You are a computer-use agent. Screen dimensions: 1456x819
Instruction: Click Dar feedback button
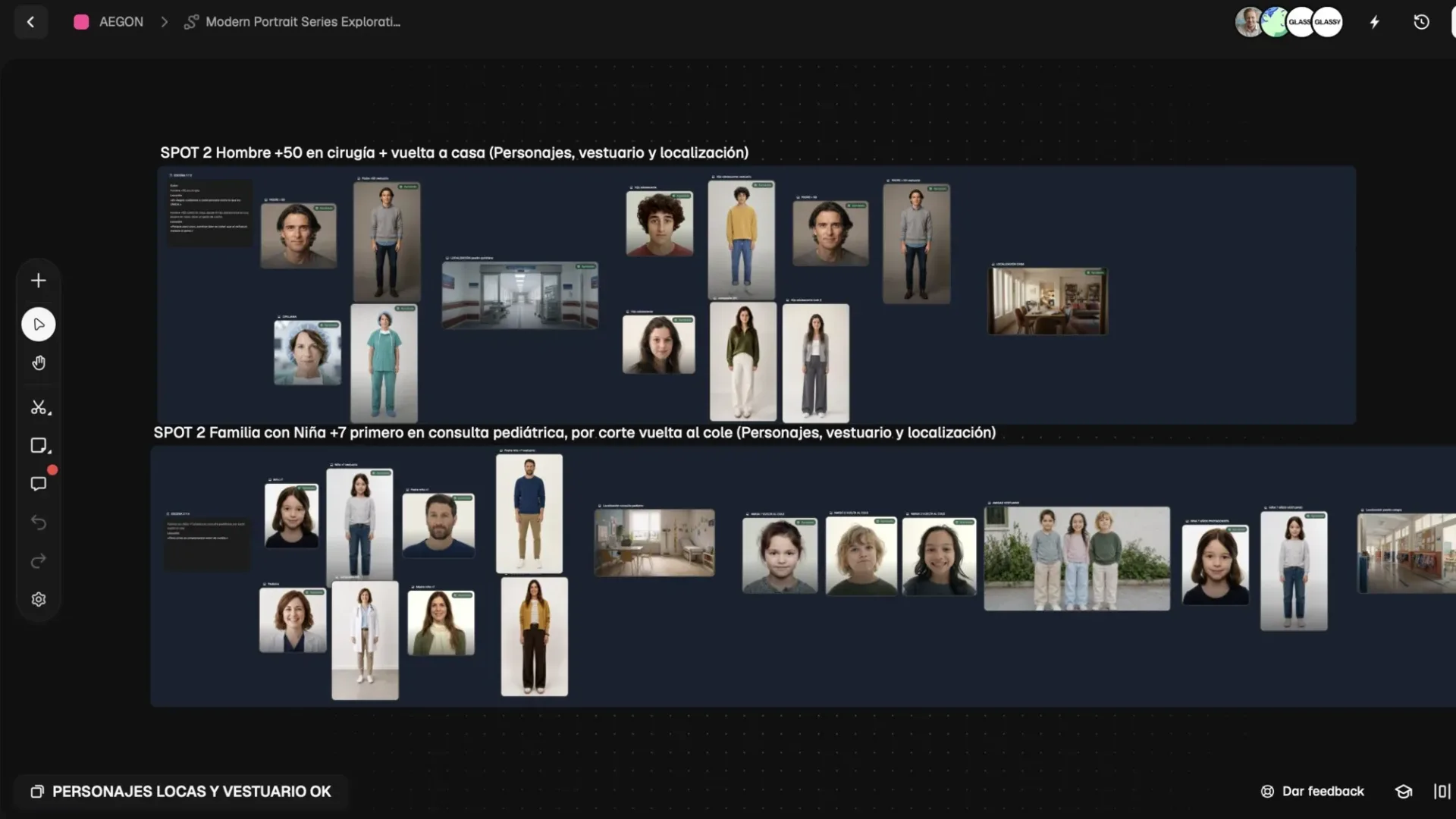[1312, 791]
